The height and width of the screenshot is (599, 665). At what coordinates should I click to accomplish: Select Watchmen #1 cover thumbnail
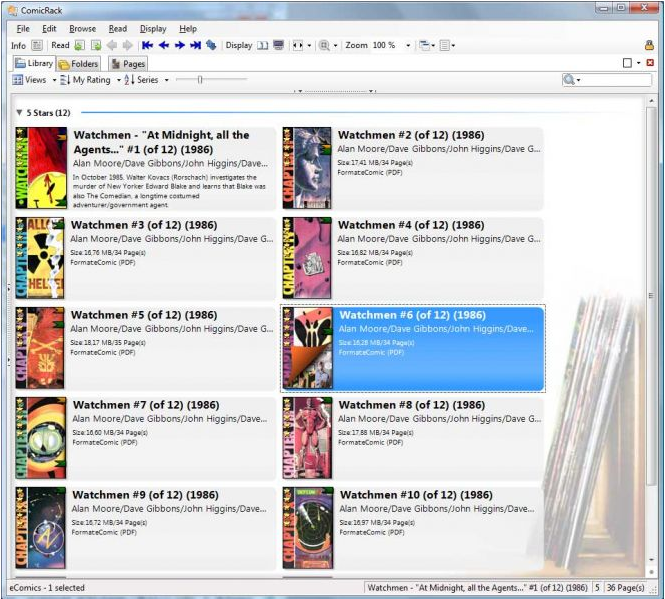pyautogui.click(x=41, y=168)
